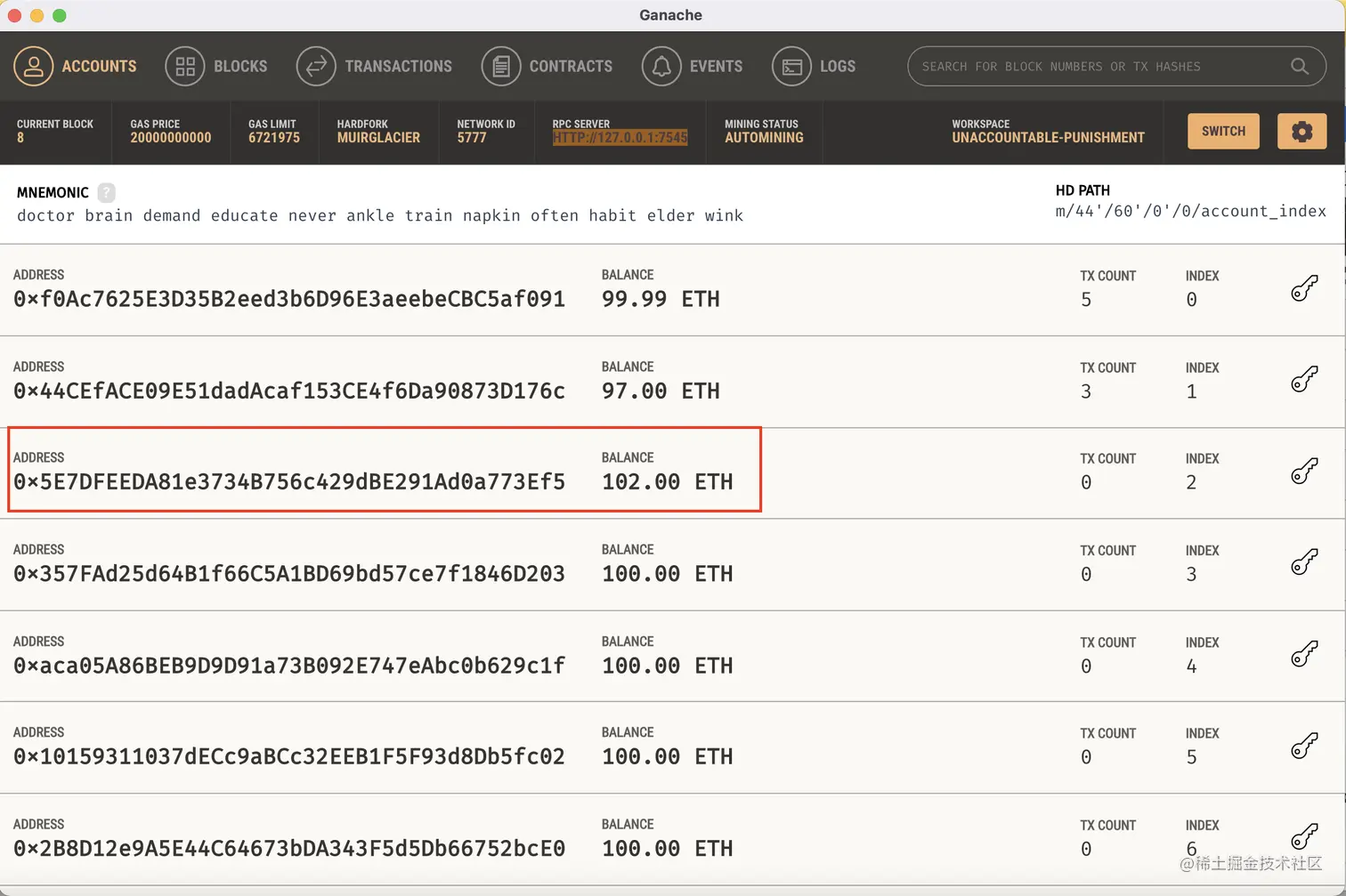Click the current block value 8
1346x896 pixels.
[x=20, y=138]
